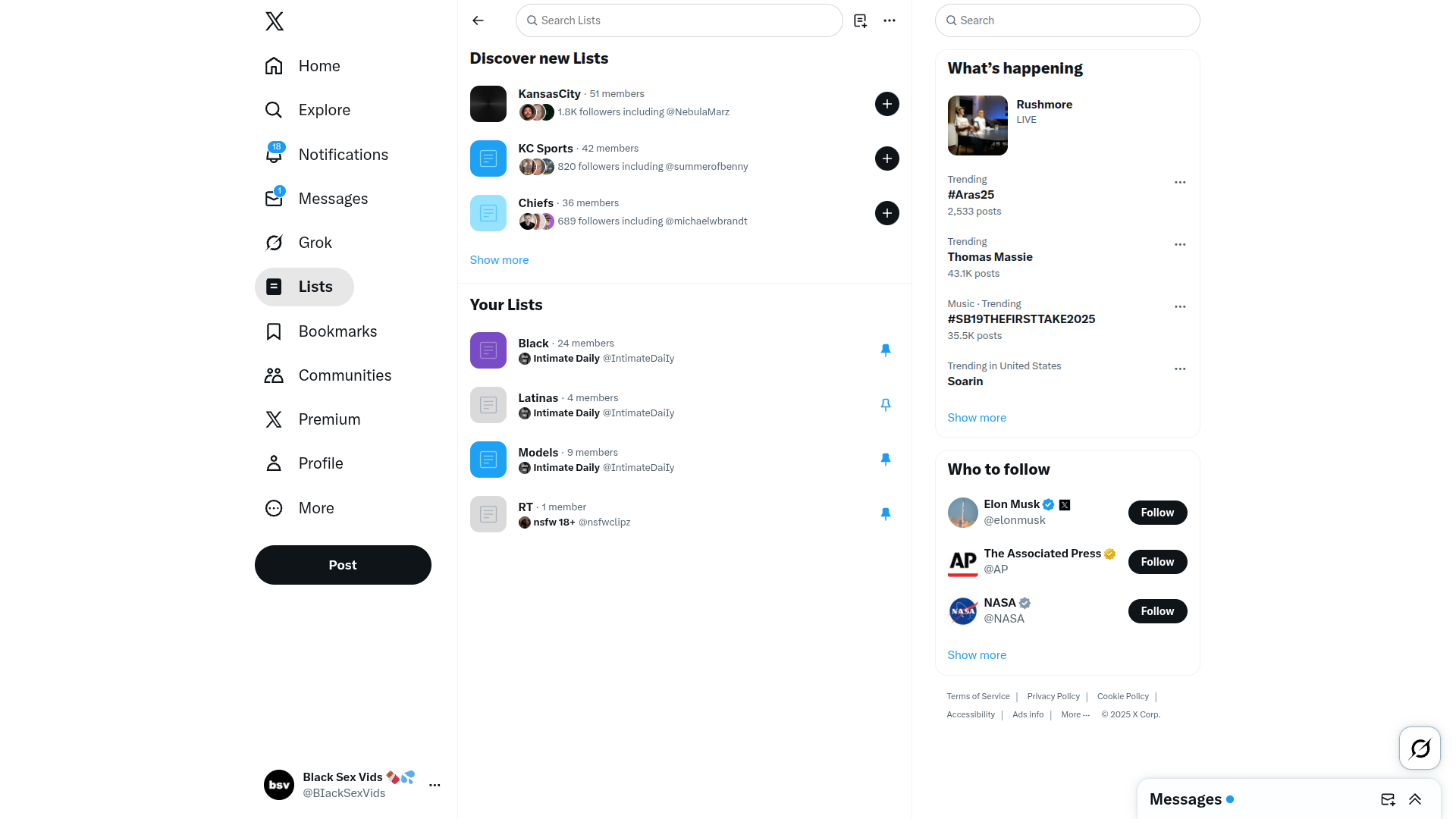This screenshot has width=1456, height=819.
Task: Open the Notifications bell icon
Action: pyautogui.click(x=274, y=154)
